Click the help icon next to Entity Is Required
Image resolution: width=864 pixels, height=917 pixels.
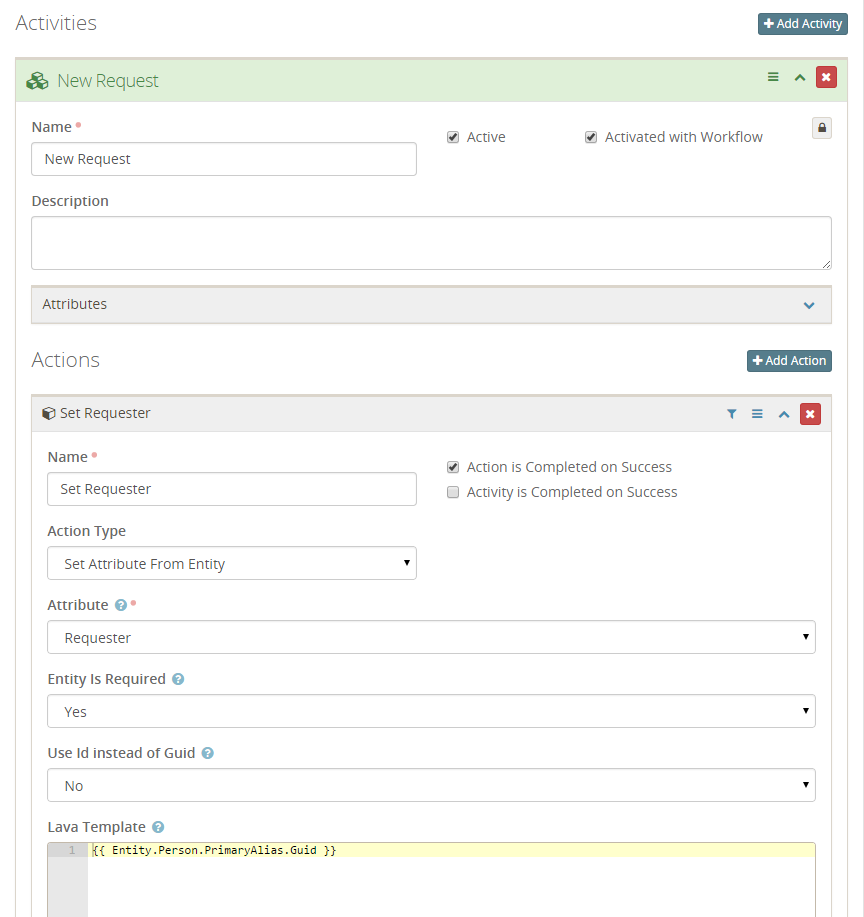pyautogui.click(x=178, y=679)
